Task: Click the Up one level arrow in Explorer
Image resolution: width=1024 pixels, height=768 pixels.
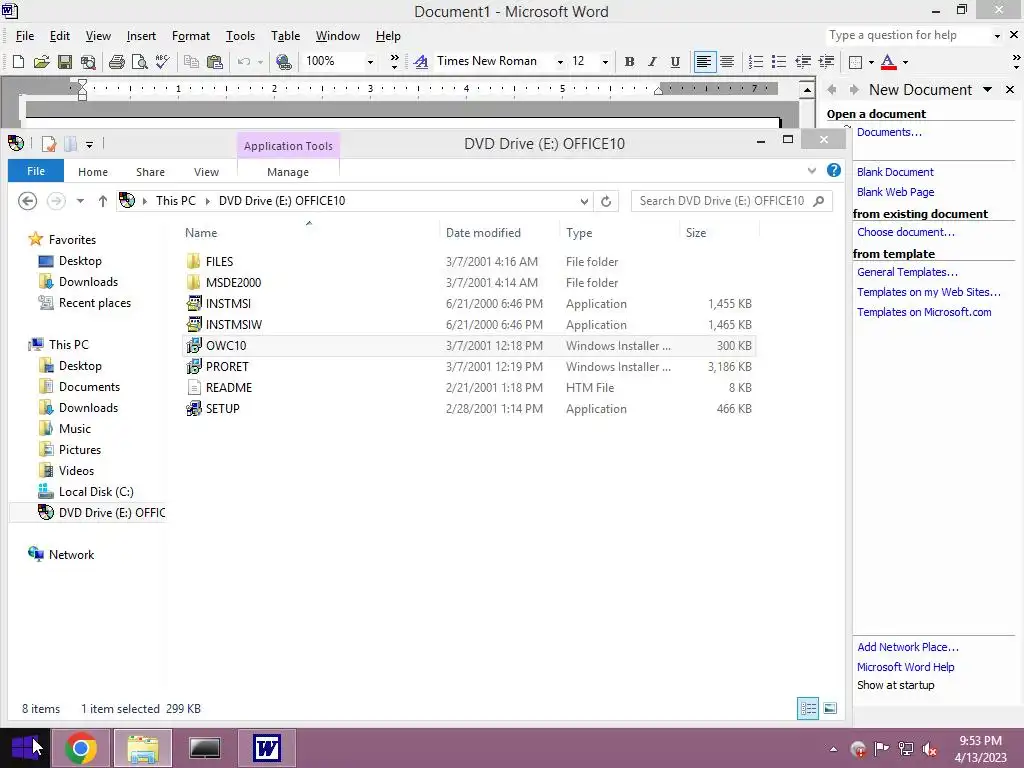Action: (103, 201)
